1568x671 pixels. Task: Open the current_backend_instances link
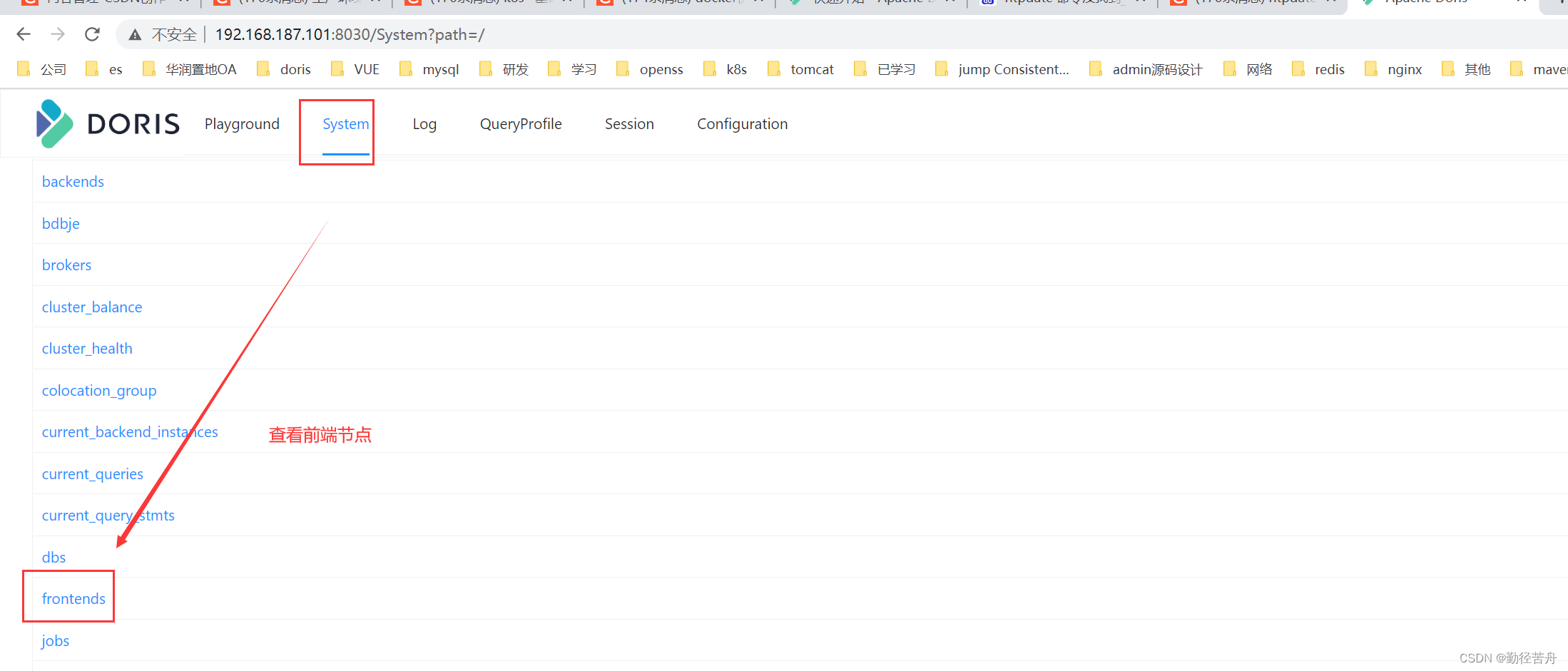[x=130, y=432]
